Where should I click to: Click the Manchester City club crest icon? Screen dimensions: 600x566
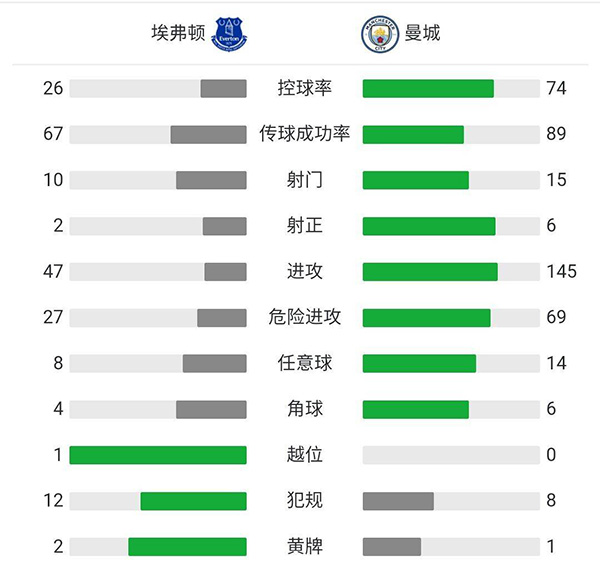pos(378,34)
